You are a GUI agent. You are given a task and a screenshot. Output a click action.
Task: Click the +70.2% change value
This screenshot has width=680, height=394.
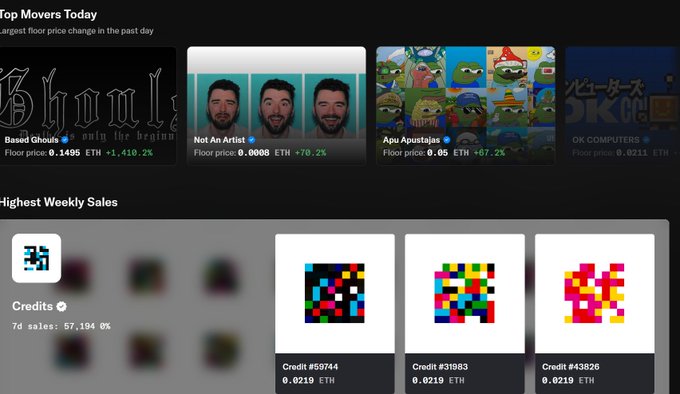[x=311, y=153]
